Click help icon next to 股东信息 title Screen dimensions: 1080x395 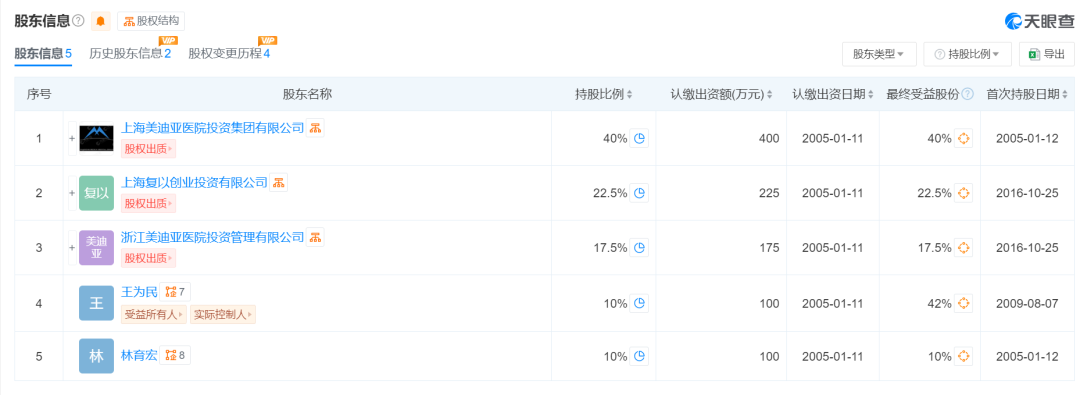coord(79,21)
